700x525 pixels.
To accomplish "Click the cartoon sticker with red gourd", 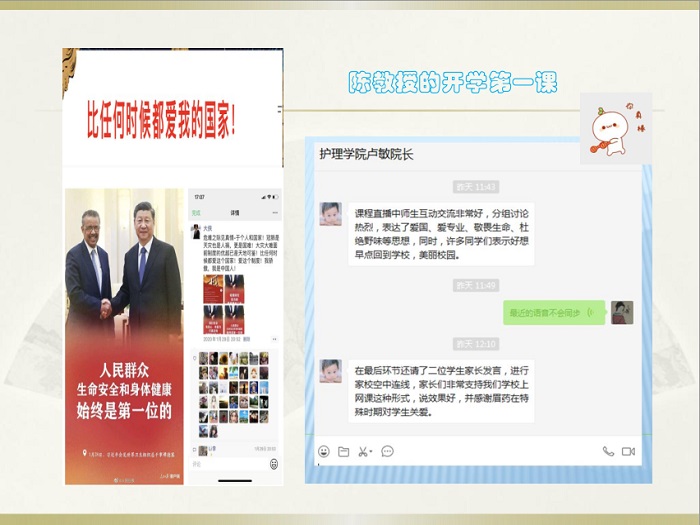I will (x=616, y=129).
